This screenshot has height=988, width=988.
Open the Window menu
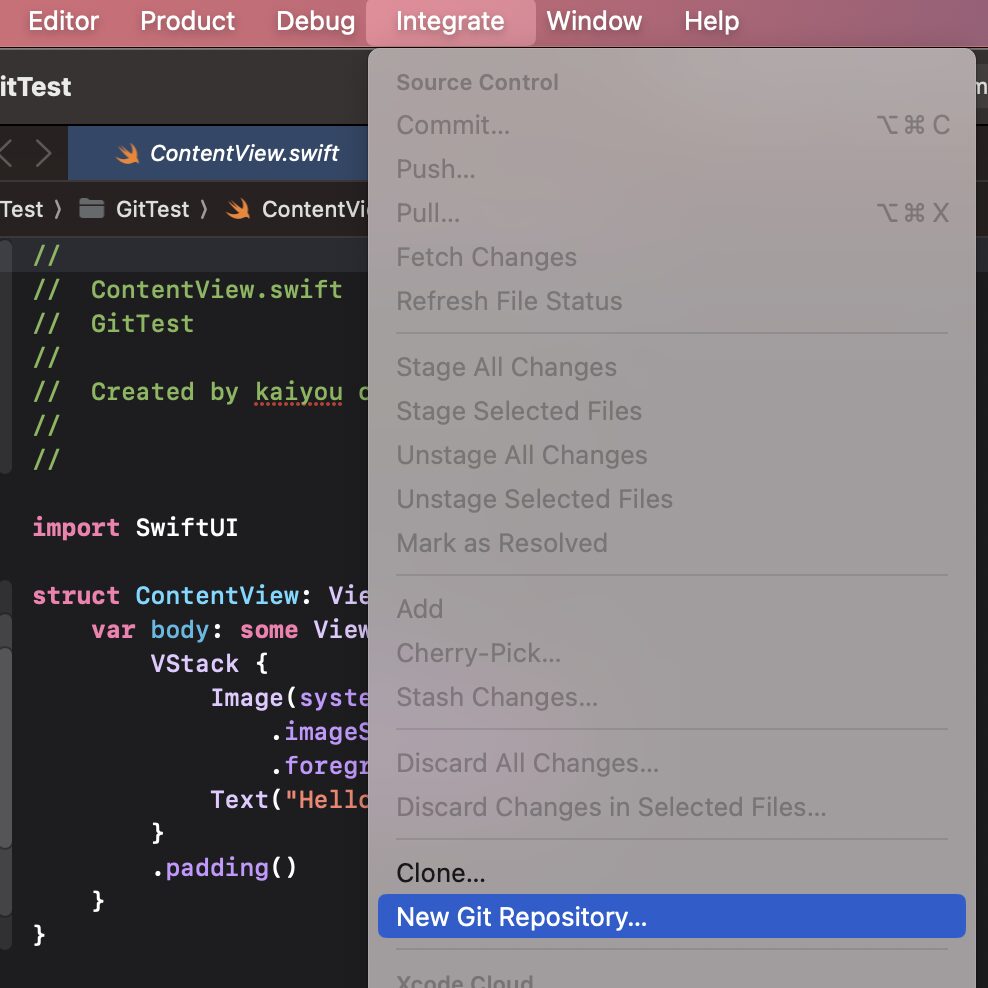(594, 21)
